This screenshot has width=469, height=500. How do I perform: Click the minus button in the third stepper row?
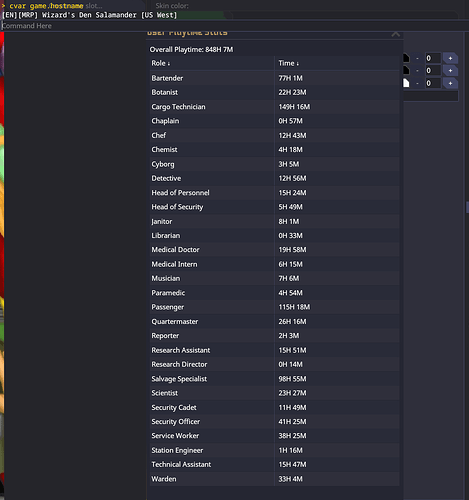coord(417,83)
